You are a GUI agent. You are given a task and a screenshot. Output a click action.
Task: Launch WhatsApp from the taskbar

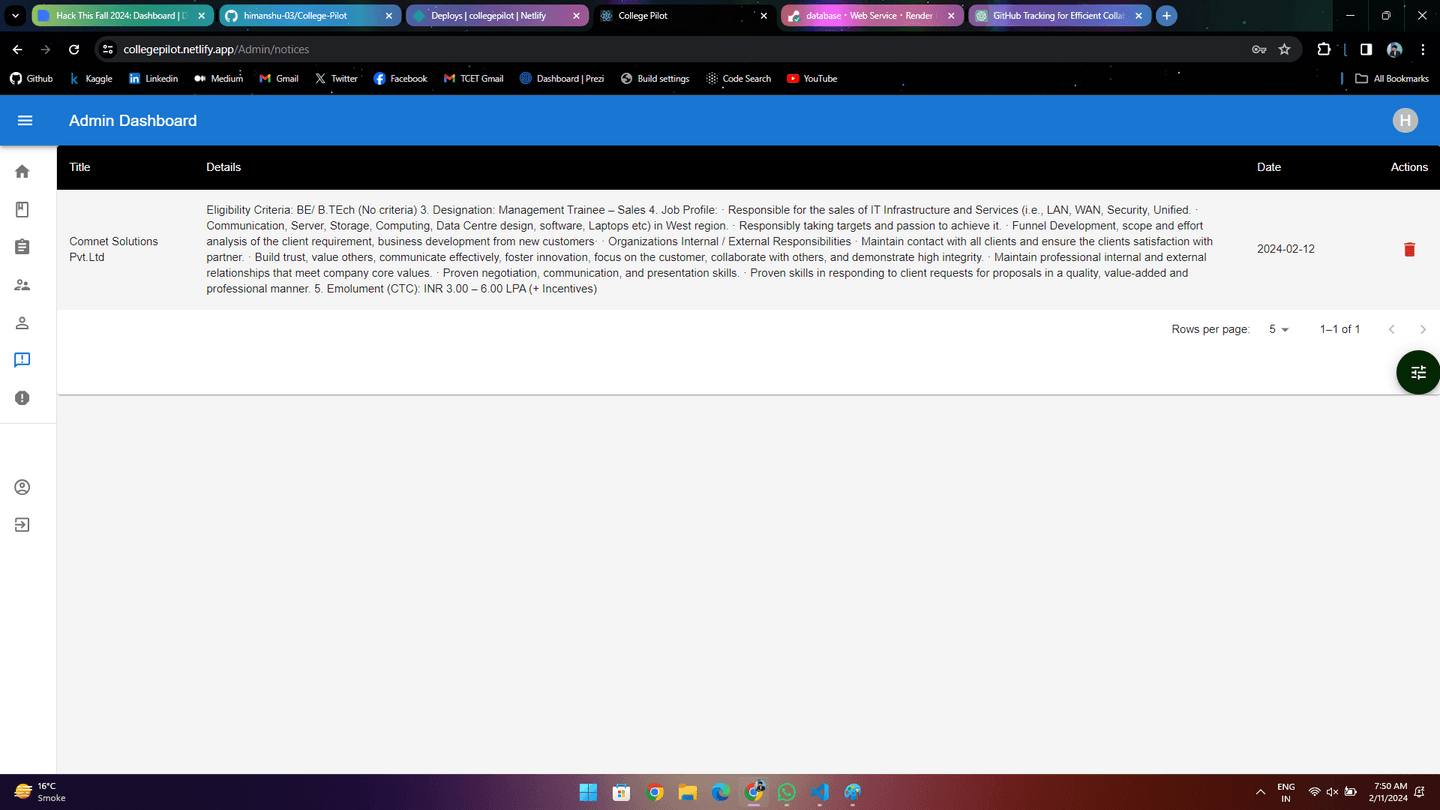[786, 792]
